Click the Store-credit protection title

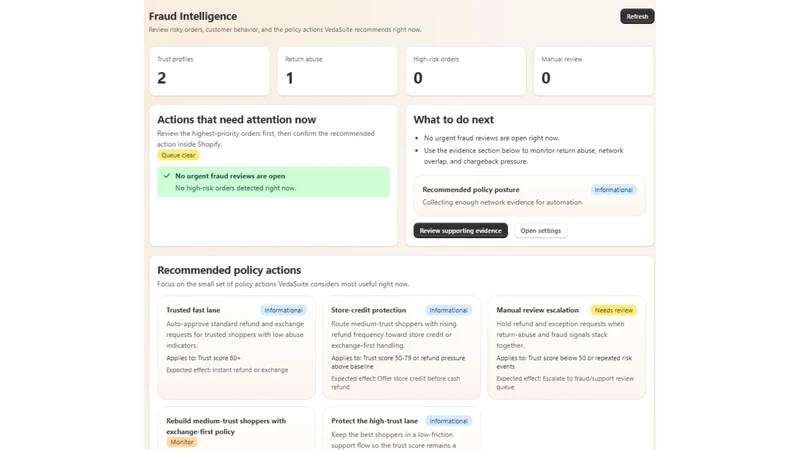(368, 310)
